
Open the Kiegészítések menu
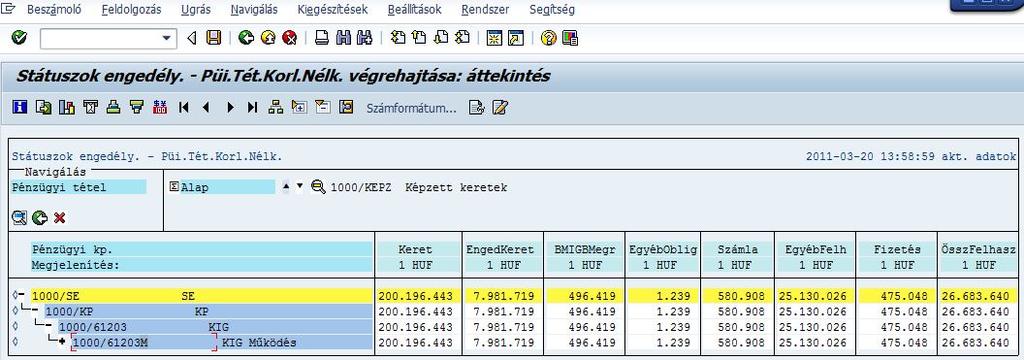pyautogui.click(x=332, y=10)
